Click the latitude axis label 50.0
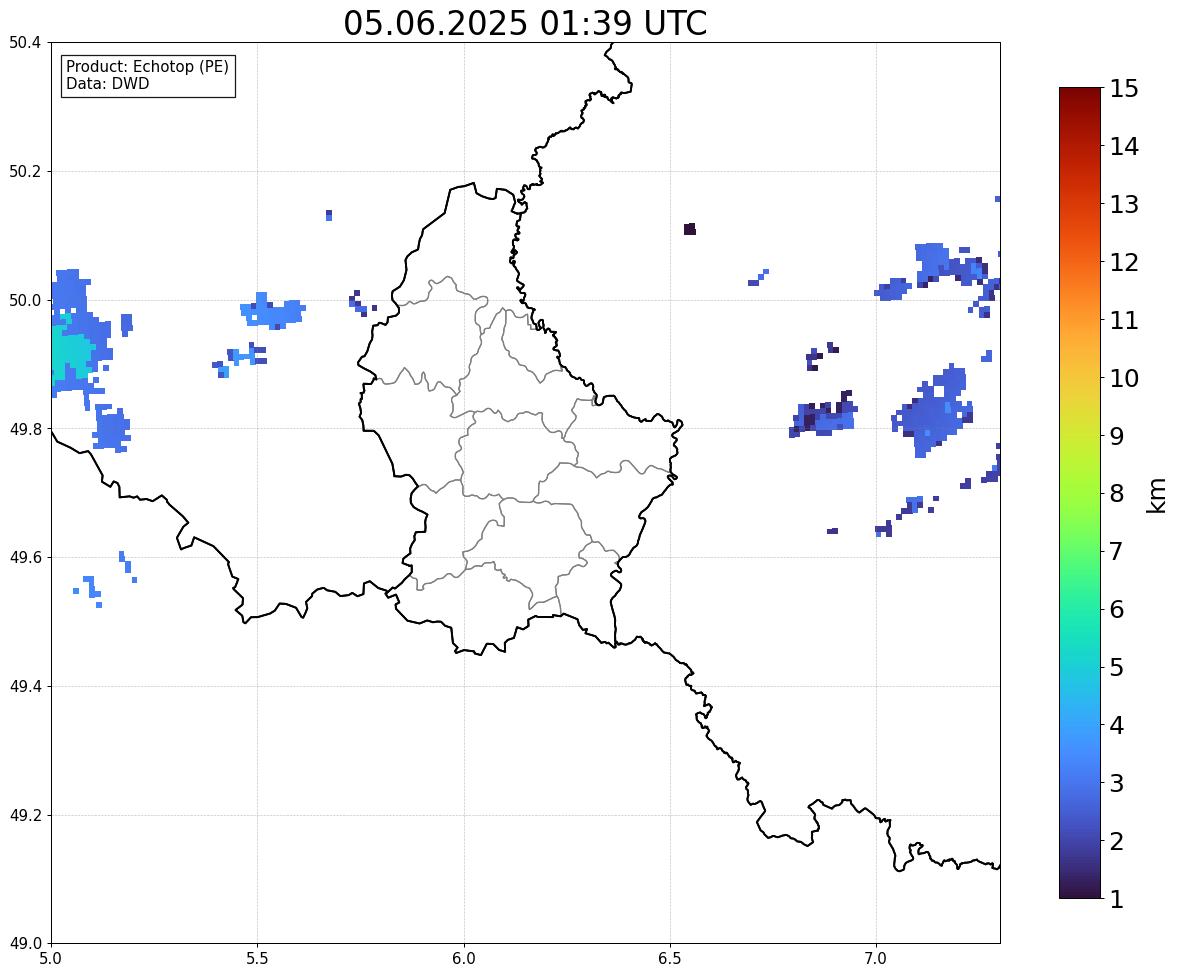Viewport: 1178px width, 976px height. click(x=24, y=301)
